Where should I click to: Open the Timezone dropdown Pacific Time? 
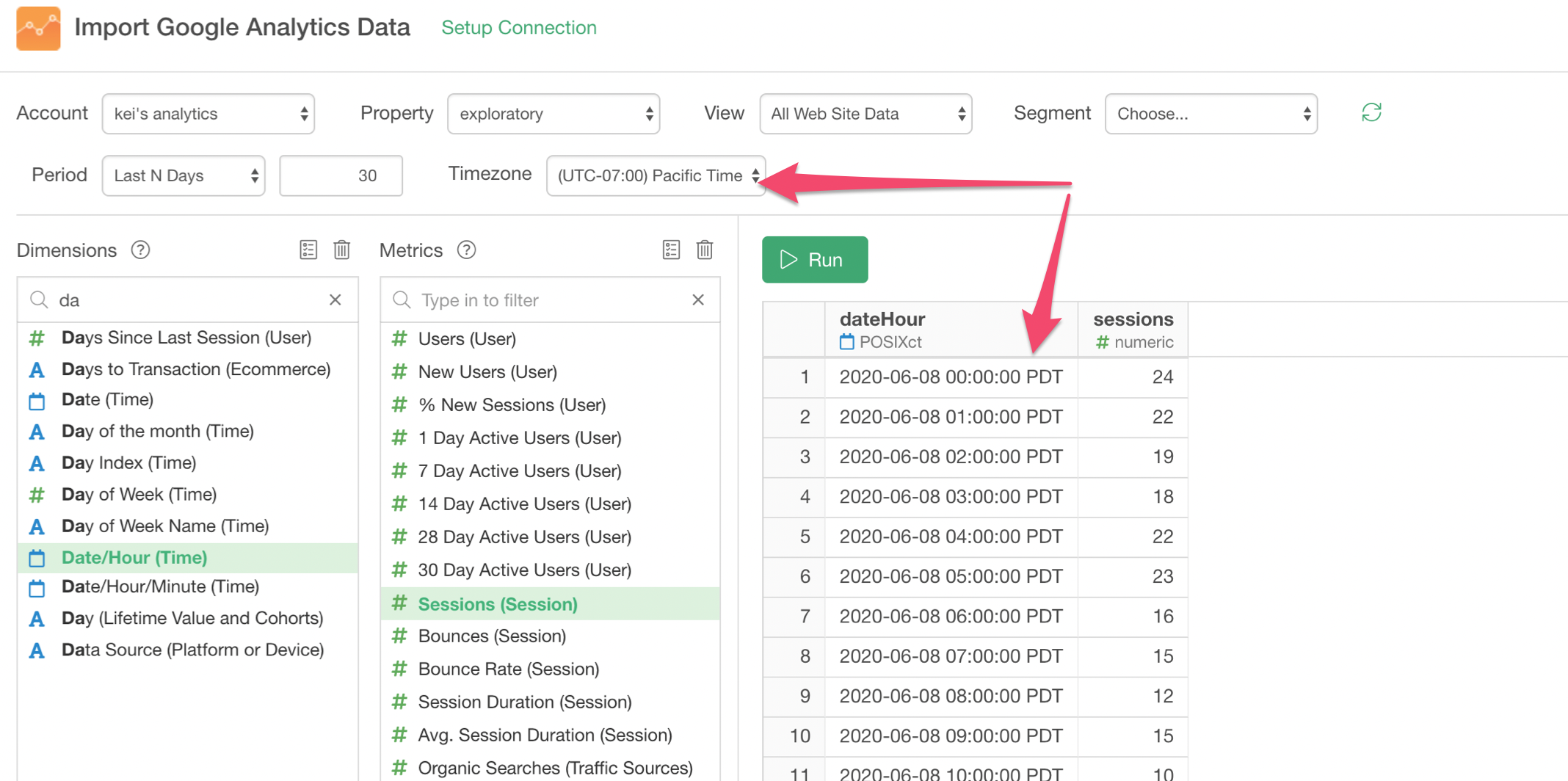(656, 175)
